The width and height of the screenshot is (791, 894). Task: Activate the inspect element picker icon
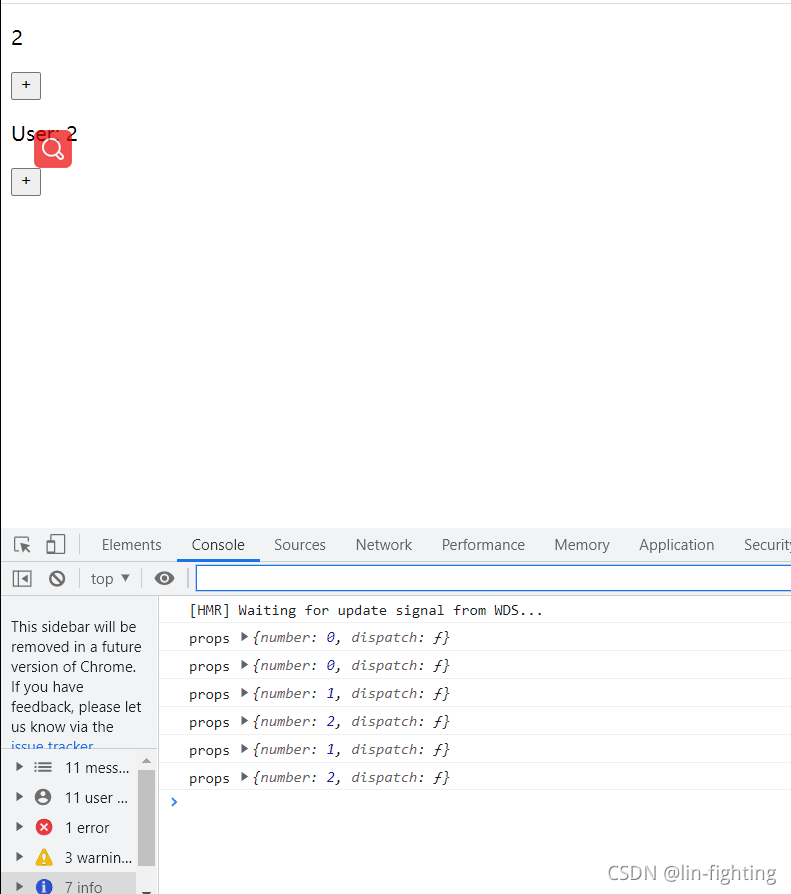click(22, 544)
